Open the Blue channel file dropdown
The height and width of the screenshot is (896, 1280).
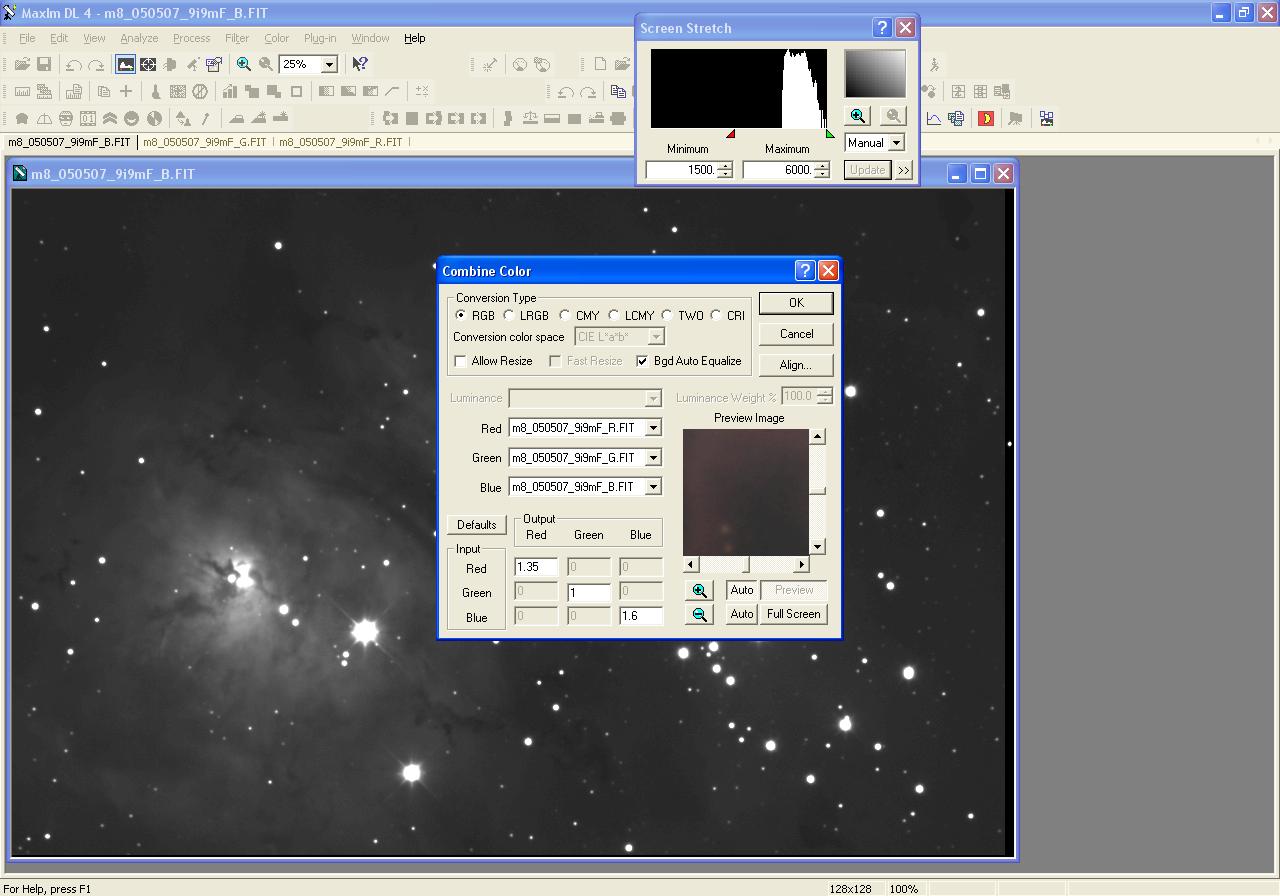pyautogui.click(x=653, y=487)
